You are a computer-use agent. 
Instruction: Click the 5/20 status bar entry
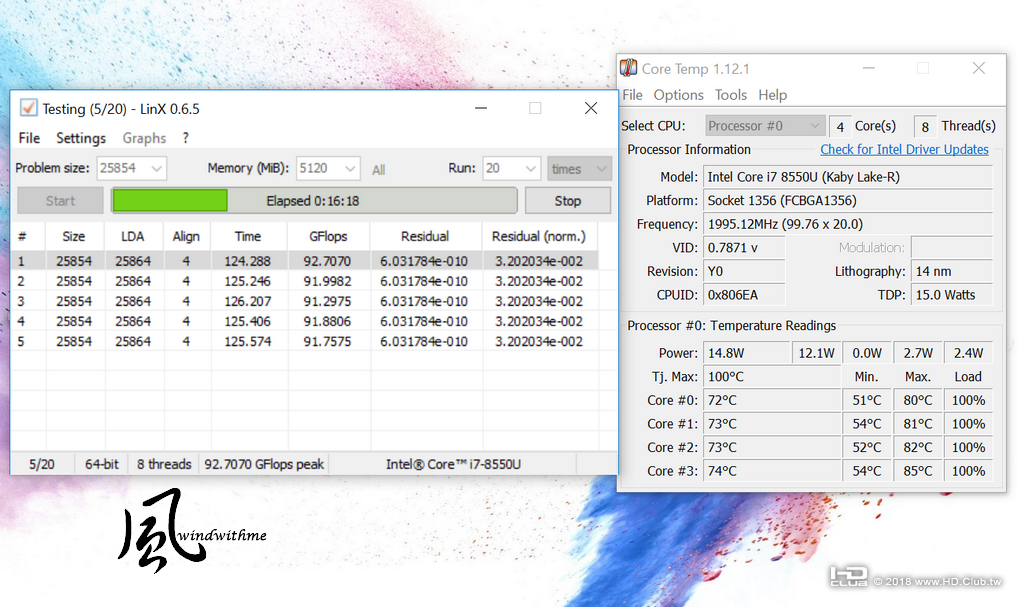pos(42,464)
